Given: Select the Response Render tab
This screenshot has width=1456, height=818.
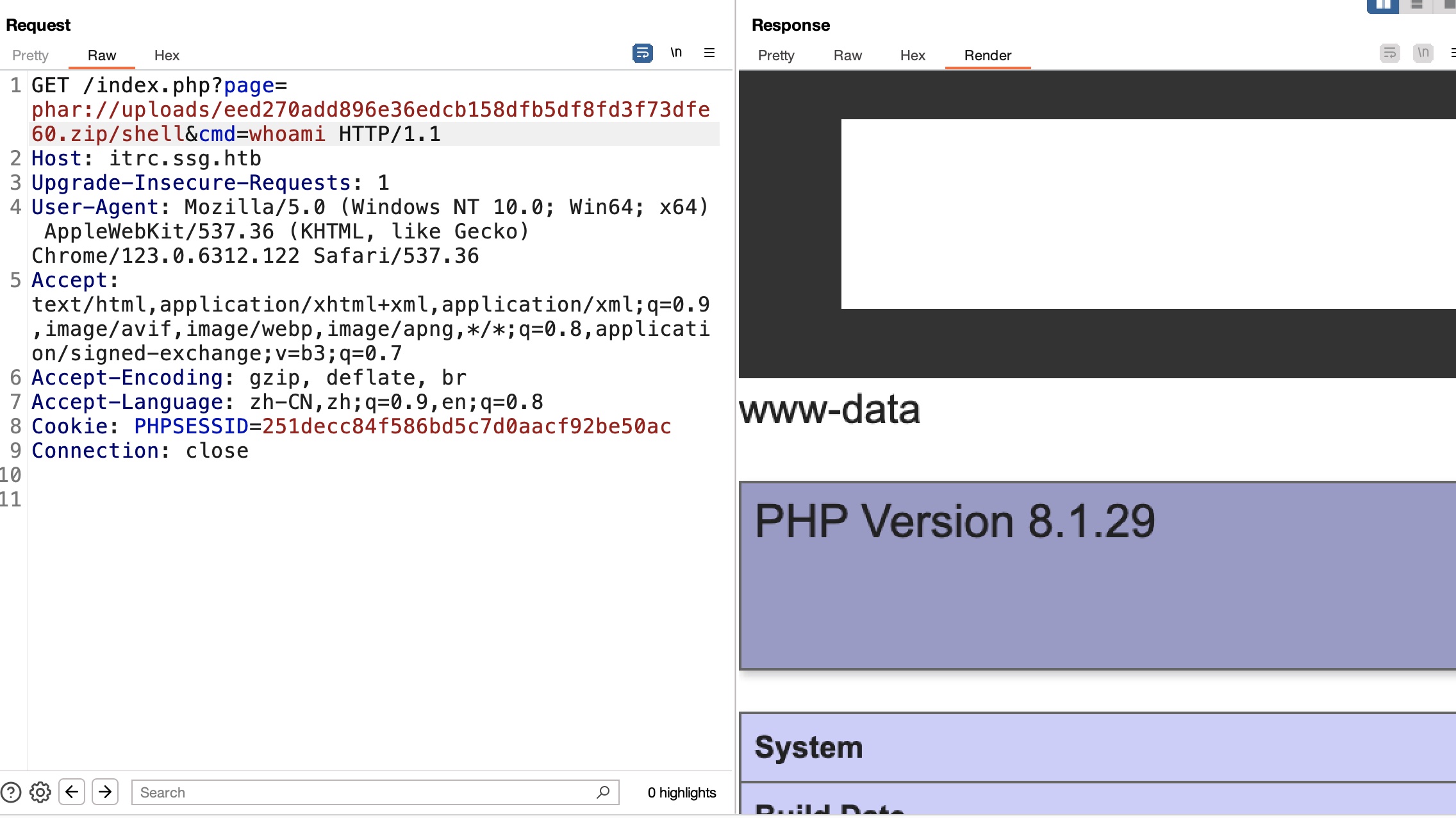Looking at the screenshot, I should pyautogui.click(x=988, y=56).
